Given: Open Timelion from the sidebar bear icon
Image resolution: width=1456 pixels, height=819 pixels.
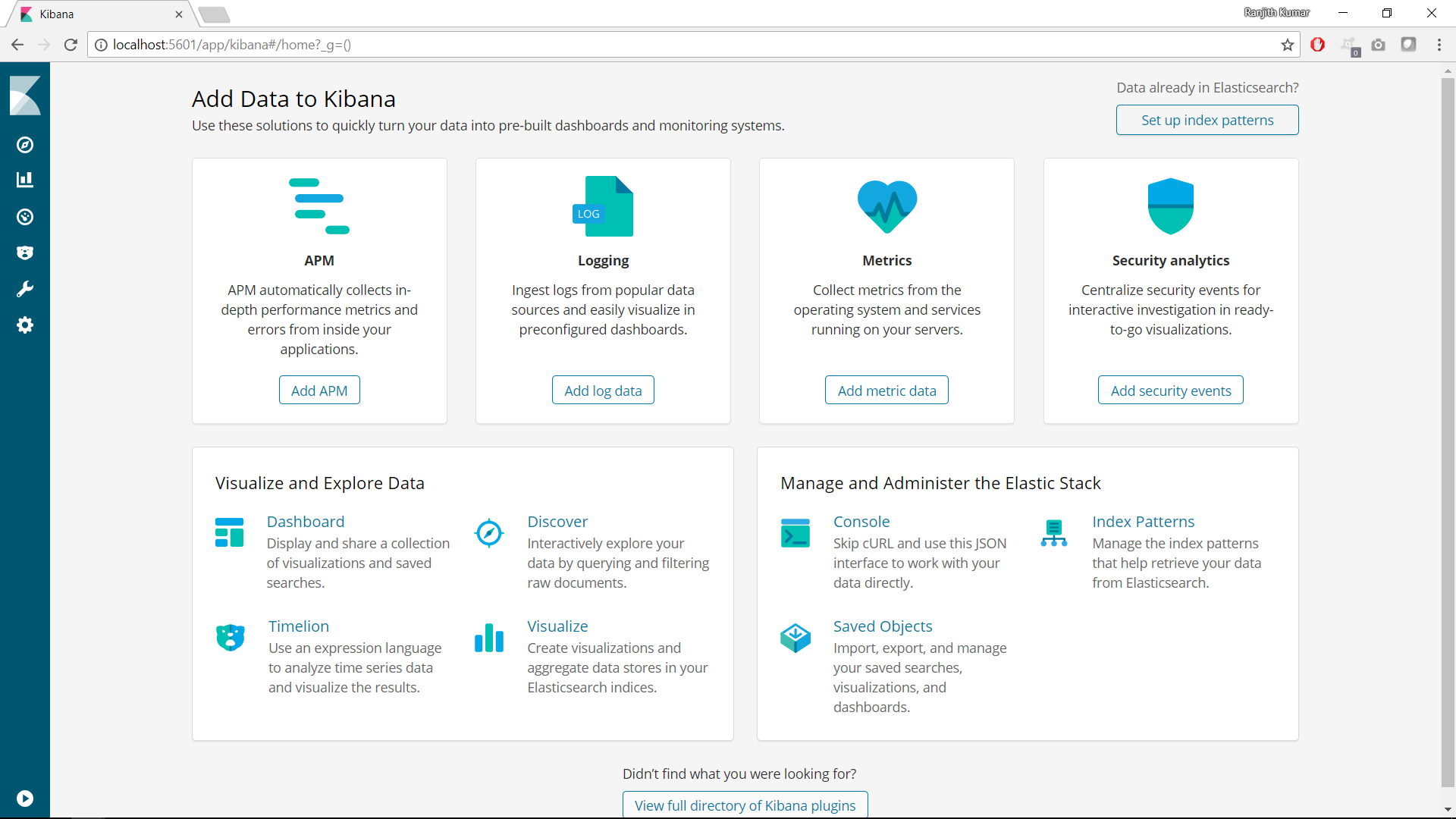Looking at the screenshot, I should (x=25, y=253).
